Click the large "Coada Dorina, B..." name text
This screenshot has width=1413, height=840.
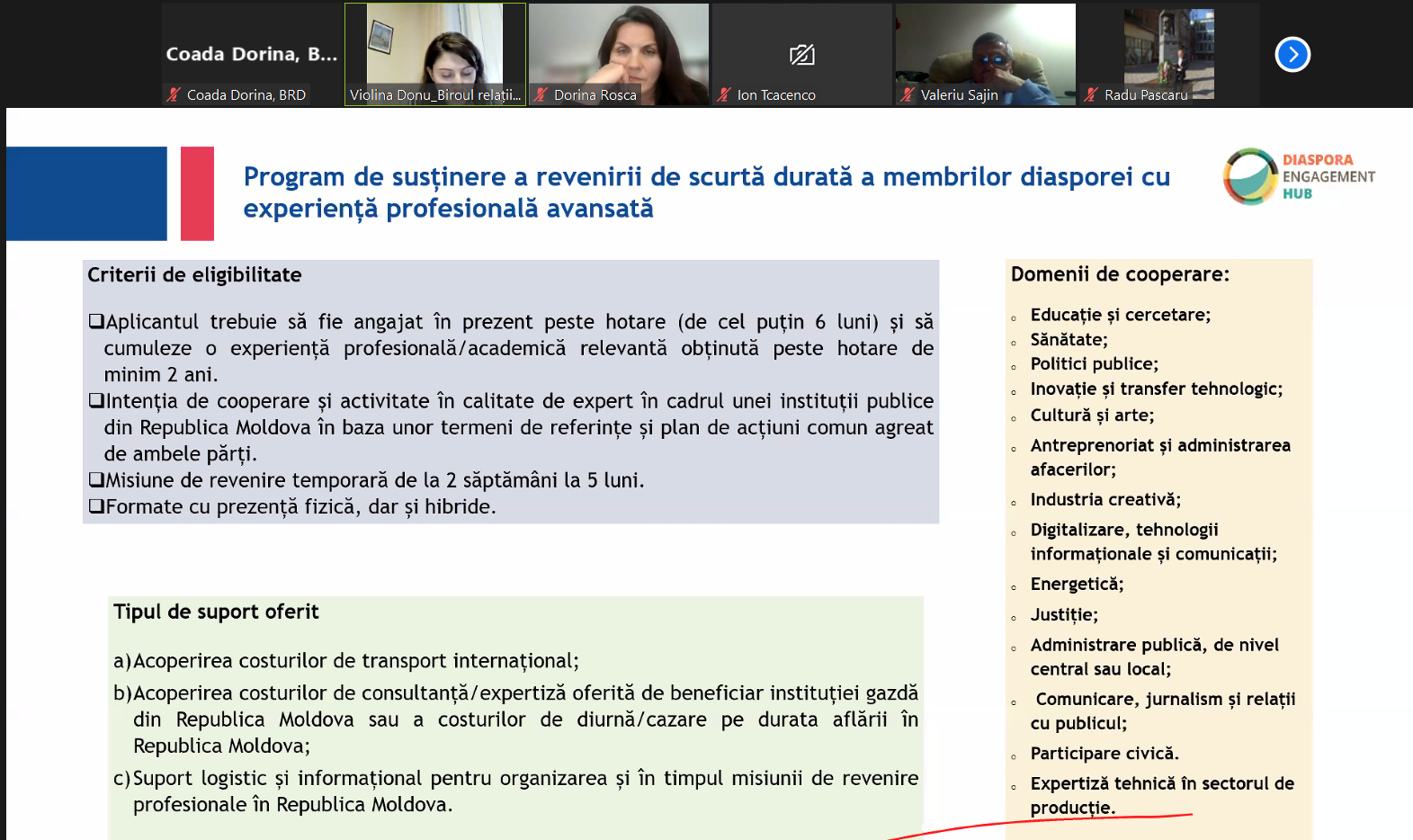tap(252, 54)
